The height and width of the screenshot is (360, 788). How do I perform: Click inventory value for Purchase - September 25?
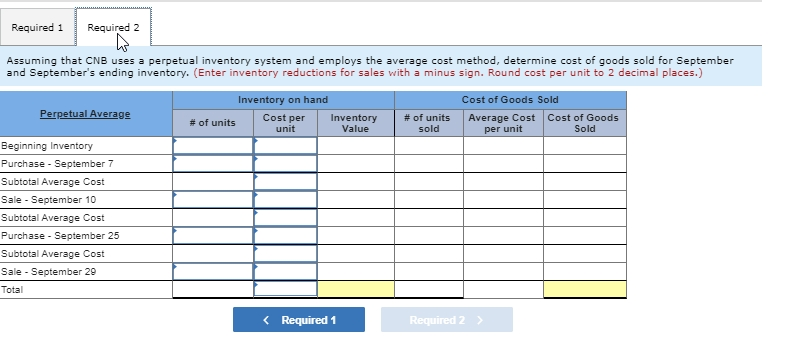click(x=356, y=236)
